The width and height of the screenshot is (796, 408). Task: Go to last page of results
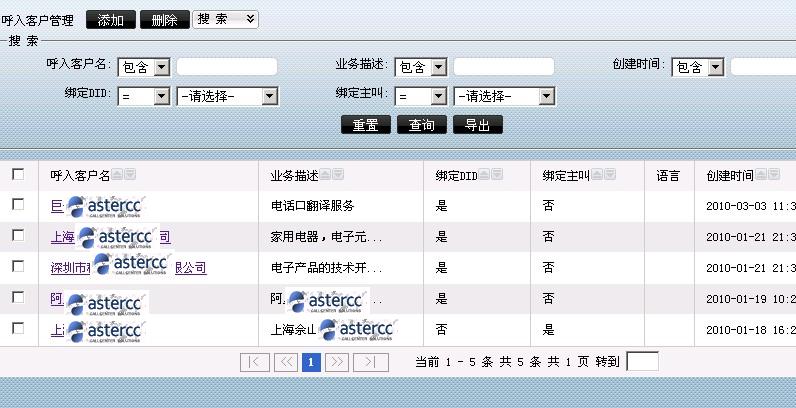371,362
